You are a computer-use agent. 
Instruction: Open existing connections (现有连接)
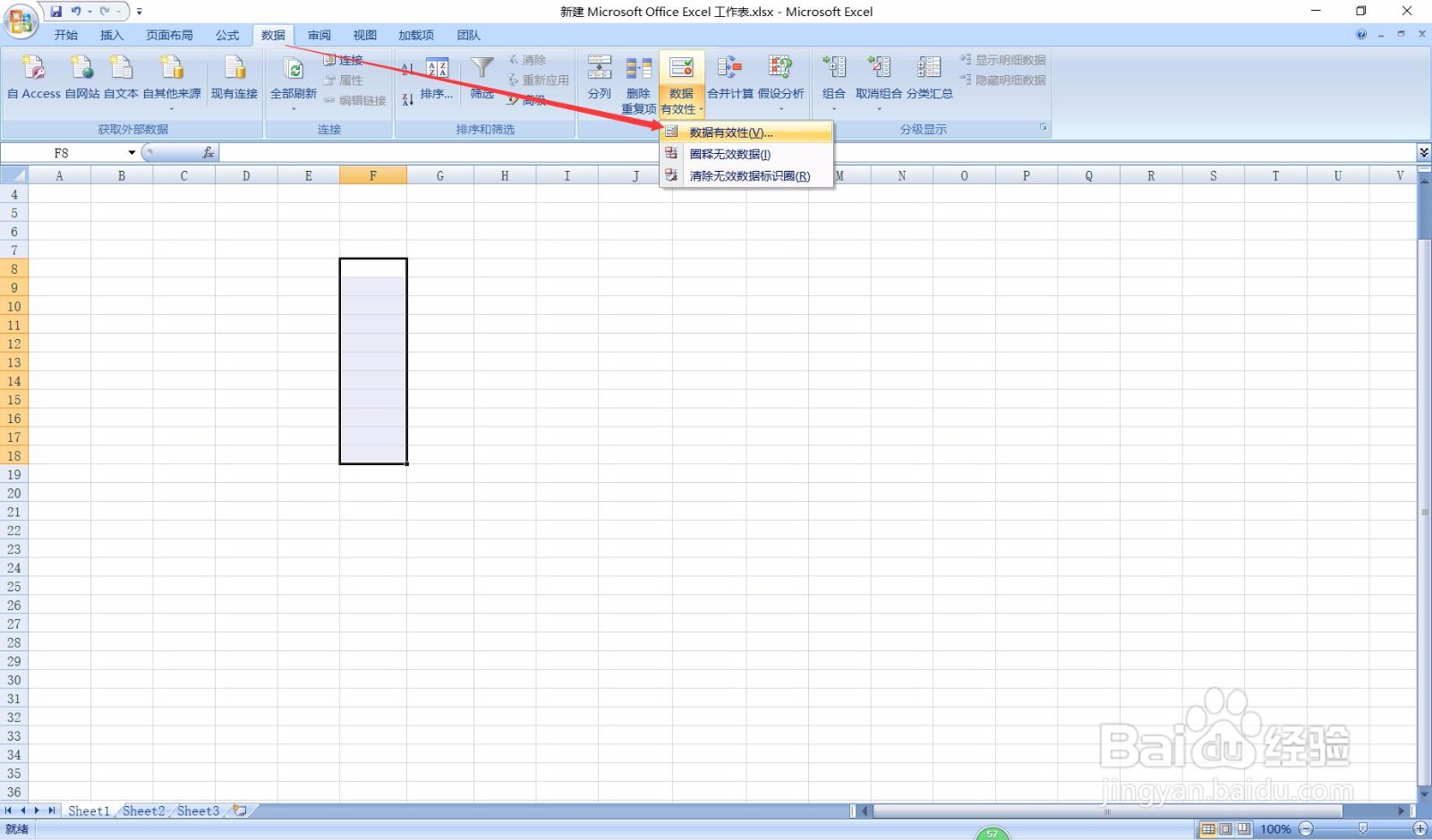tap(234, 78)
